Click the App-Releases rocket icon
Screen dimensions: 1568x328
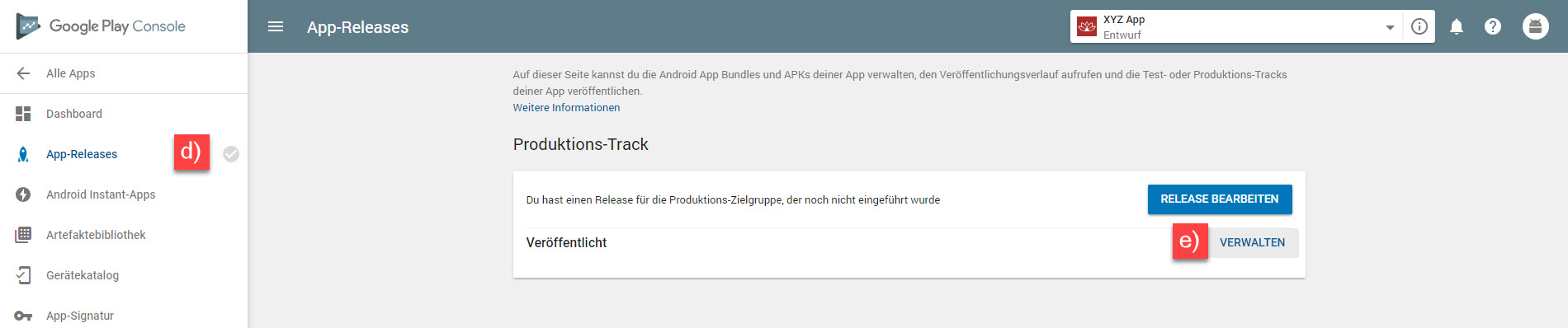pyautogui.click(x=23, y=154)
